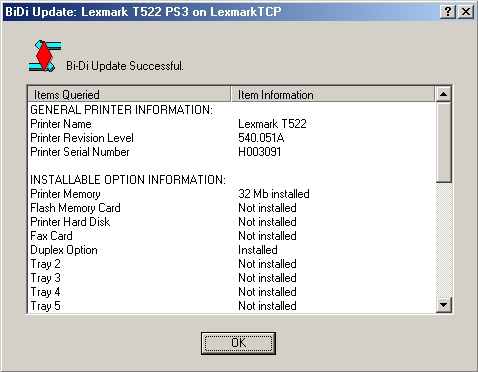
Task: Click the GENERAL PRINTER INFORMATION heading
Action: coord(121,110)
